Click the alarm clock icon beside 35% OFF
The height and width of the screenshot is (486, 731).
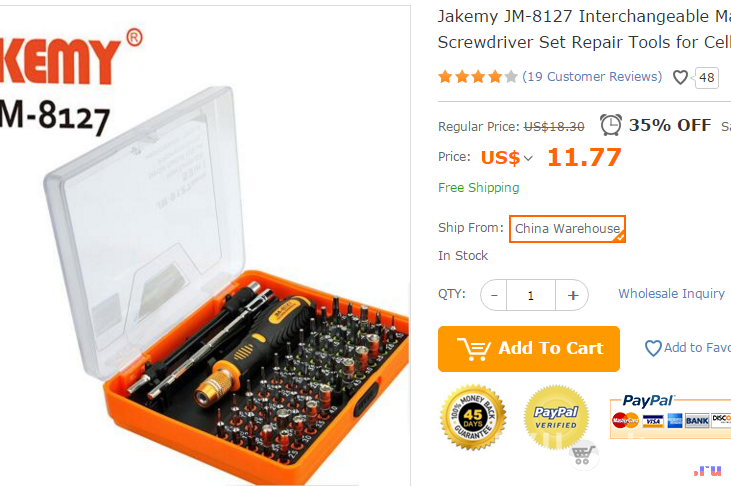coord(611,125)
